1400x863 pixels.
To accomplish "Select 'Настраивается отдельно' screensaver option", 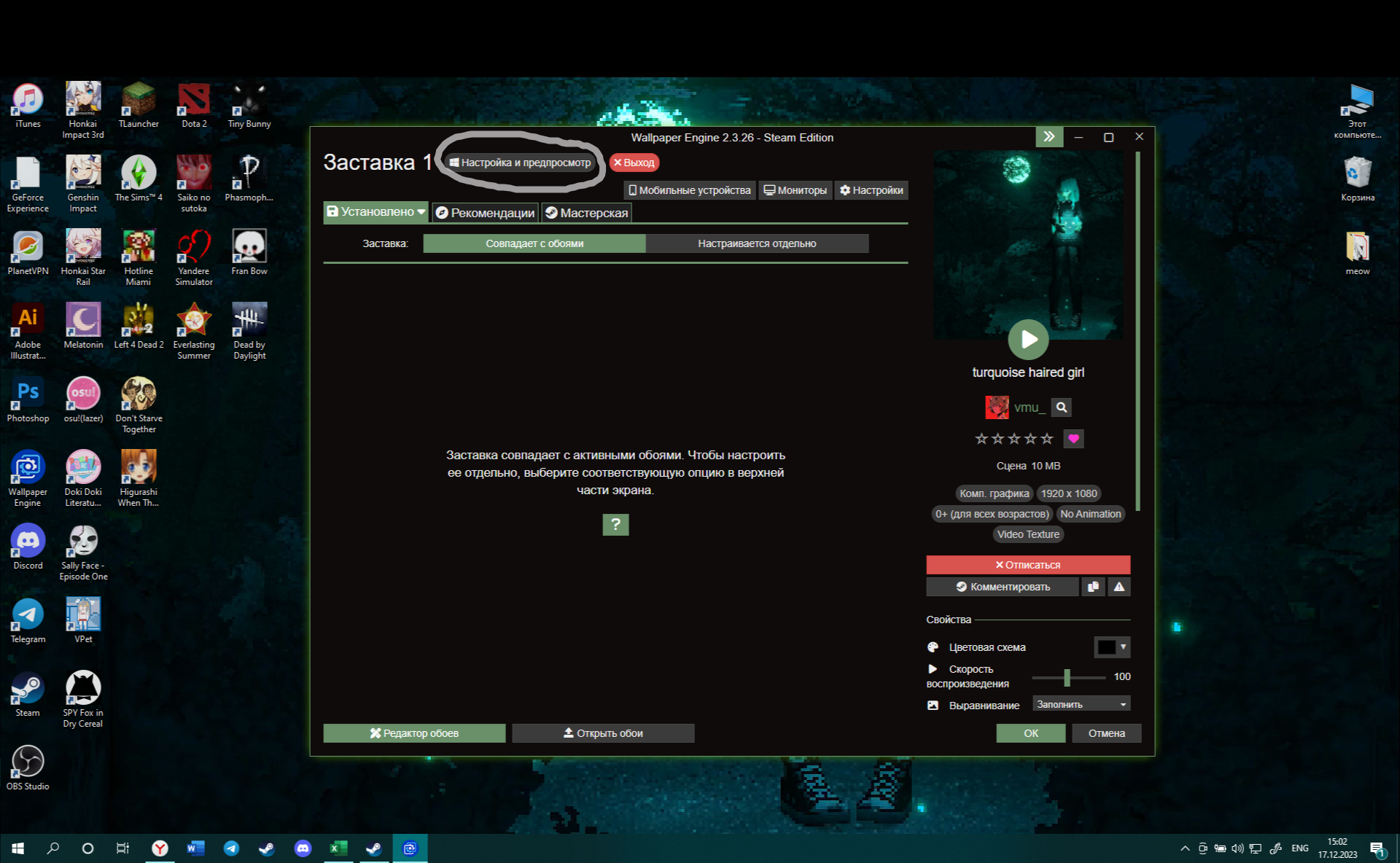I will (757, 243).
